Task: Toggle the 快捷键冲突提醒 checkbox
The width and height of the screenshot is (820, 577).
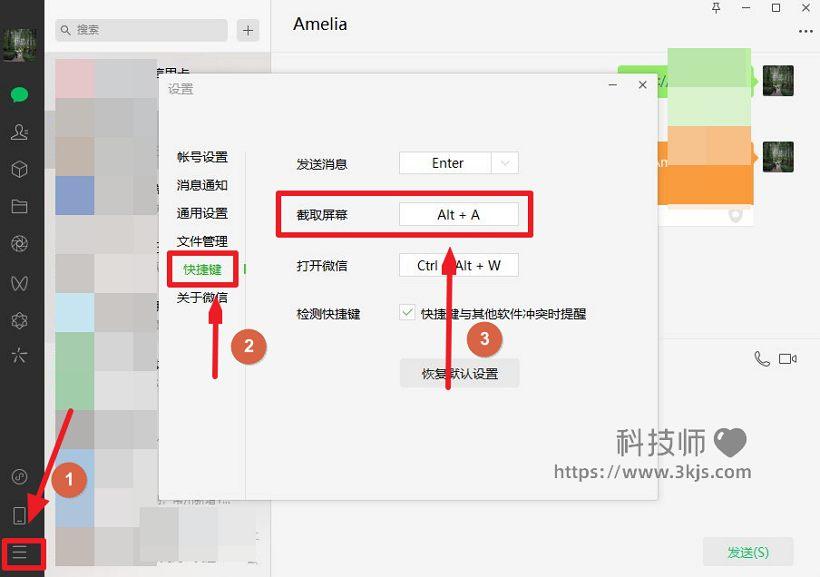Action: tap(407, 313)
